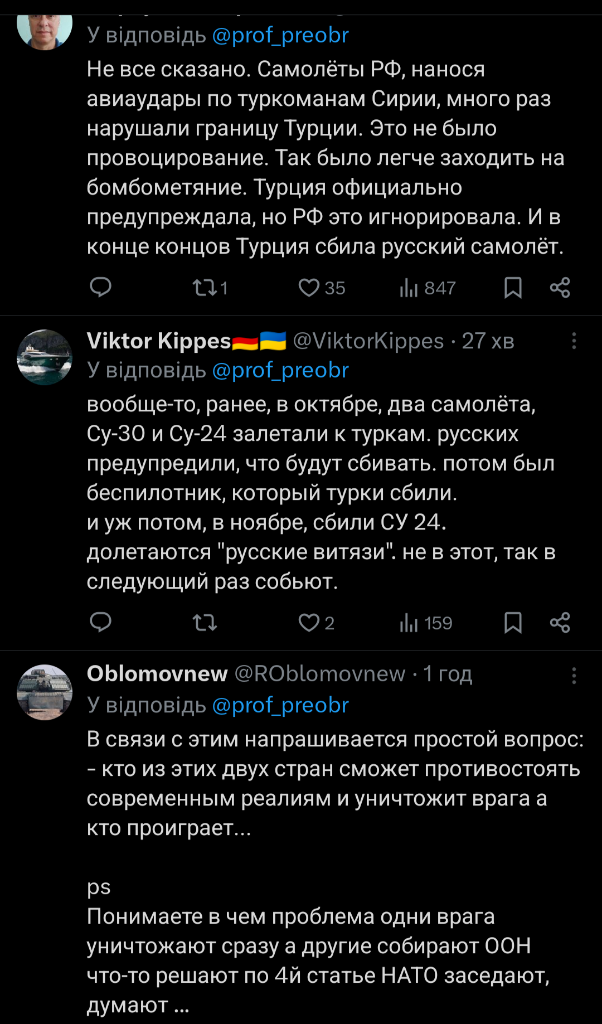This screenshot has width=602, height=1024.
Task: Share the first tweet about Turkey
Action: (x=560, y=288)
